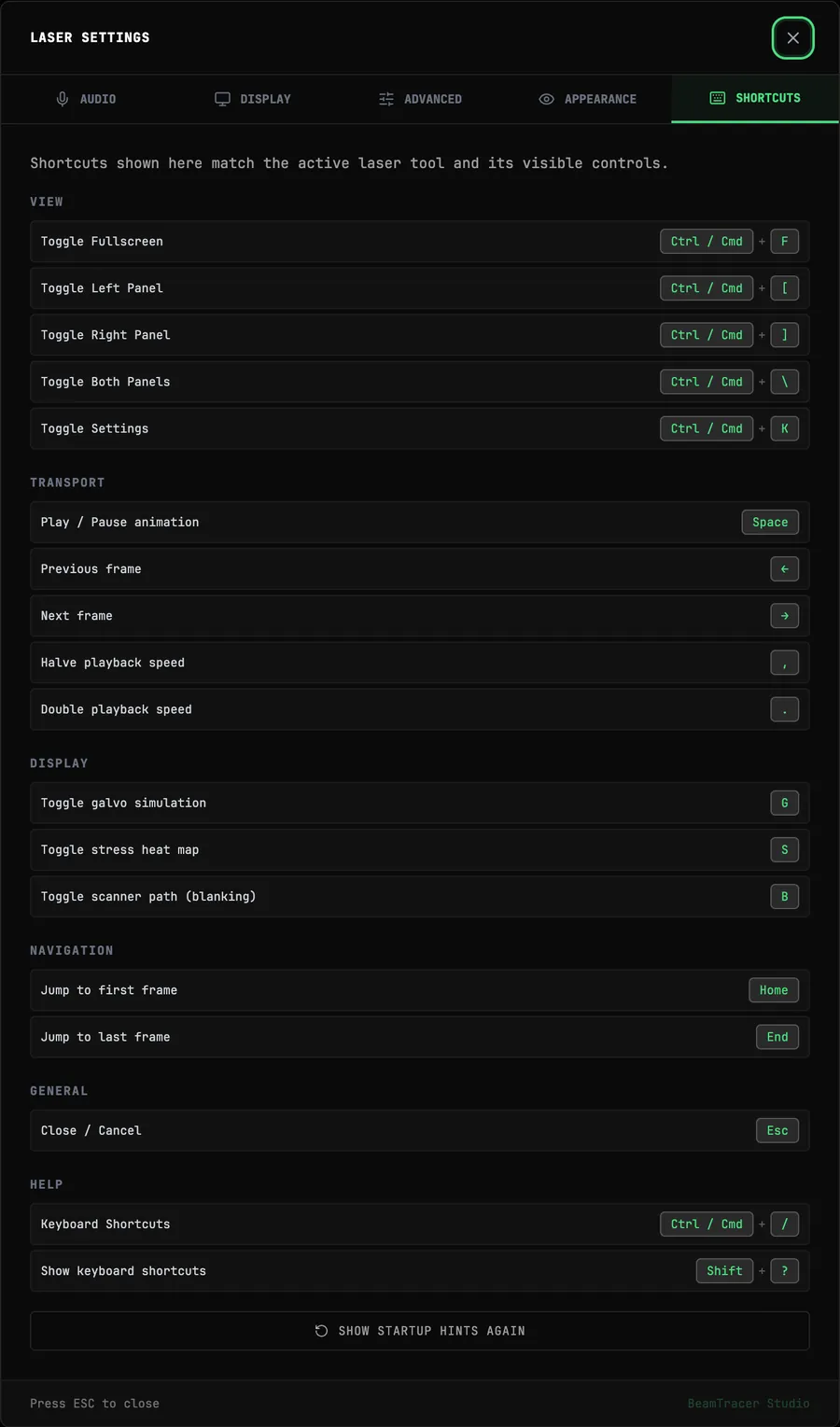Screen dimensions: 840x1427
Task: Click the NAVIGATION section heading
Action: (72, 950)
